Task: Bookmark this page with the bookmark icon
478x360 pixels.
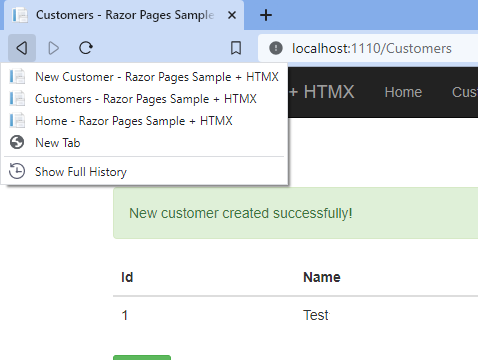Action: click(x=236, y=48)
